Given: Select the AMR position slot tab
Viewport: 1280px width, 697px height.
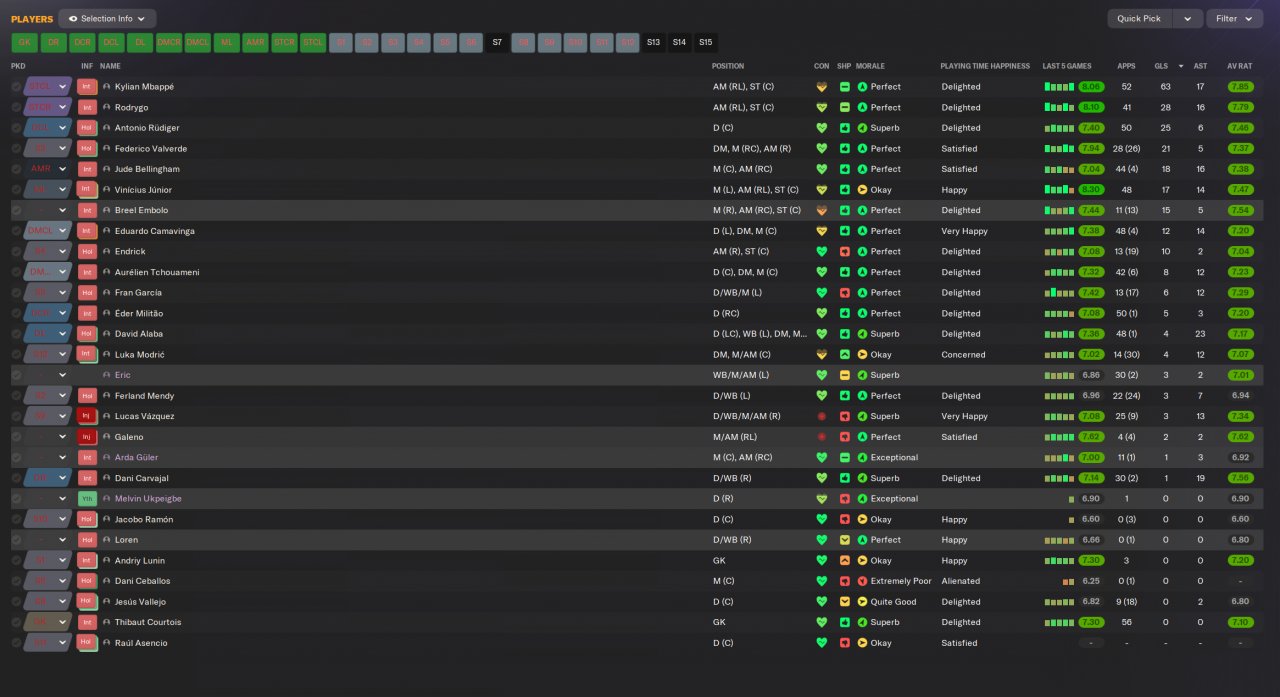Looking at the screenshot, I should (256, 43).
